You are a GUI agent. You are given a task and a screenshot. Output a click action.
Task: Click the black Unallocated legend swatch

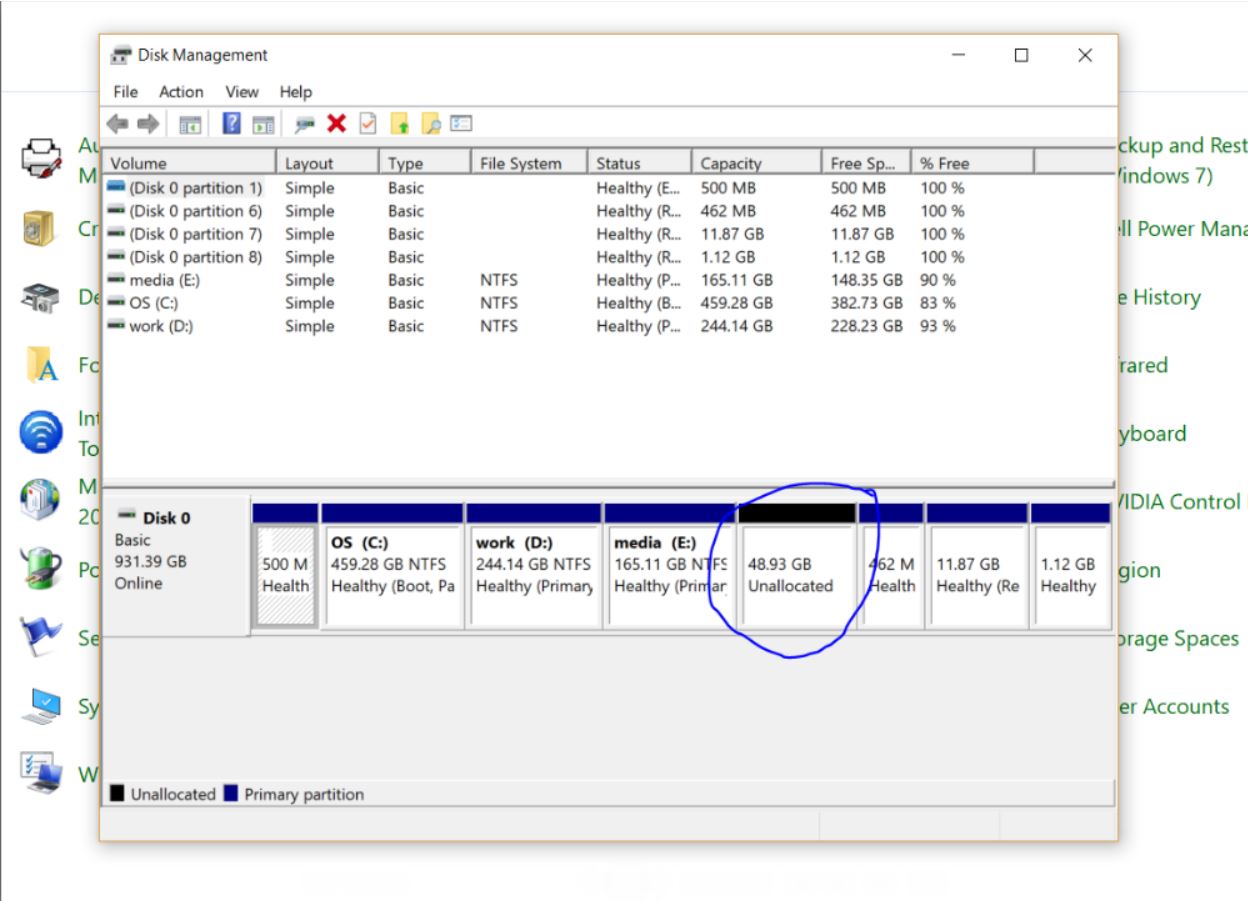[x=117, y=794]
